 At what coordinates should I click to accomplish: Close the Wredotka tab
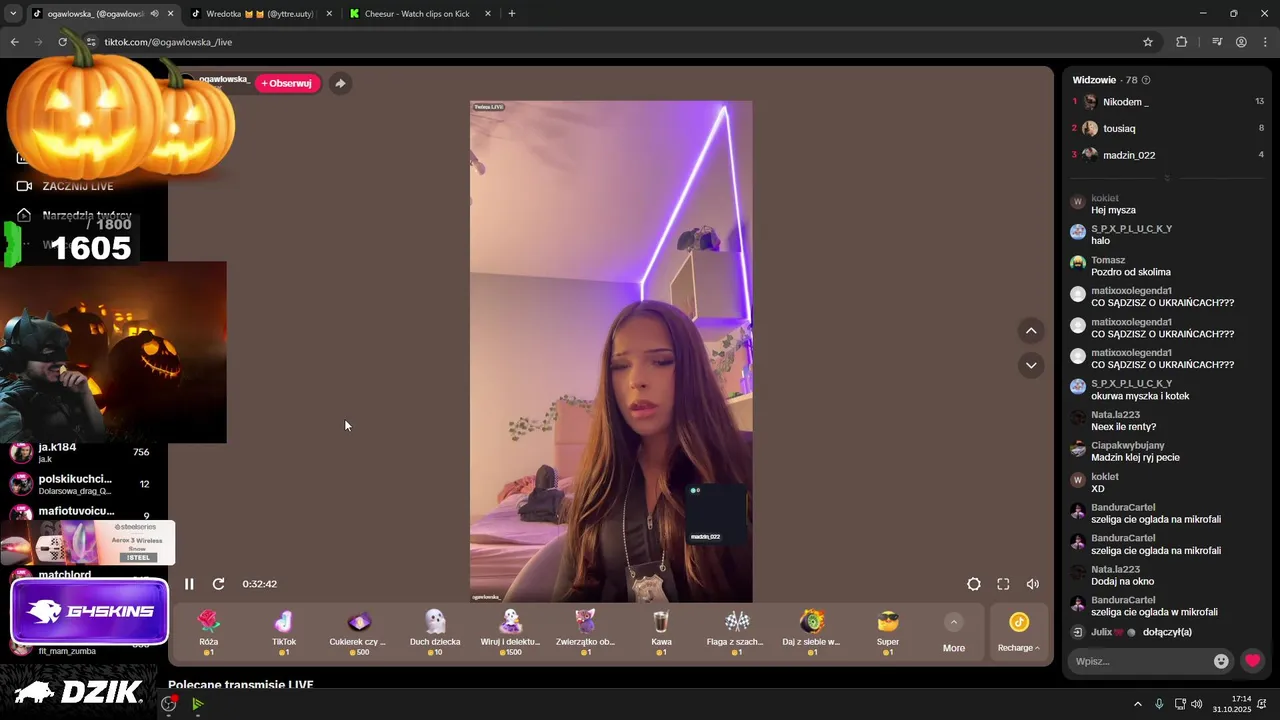point(329,14)
